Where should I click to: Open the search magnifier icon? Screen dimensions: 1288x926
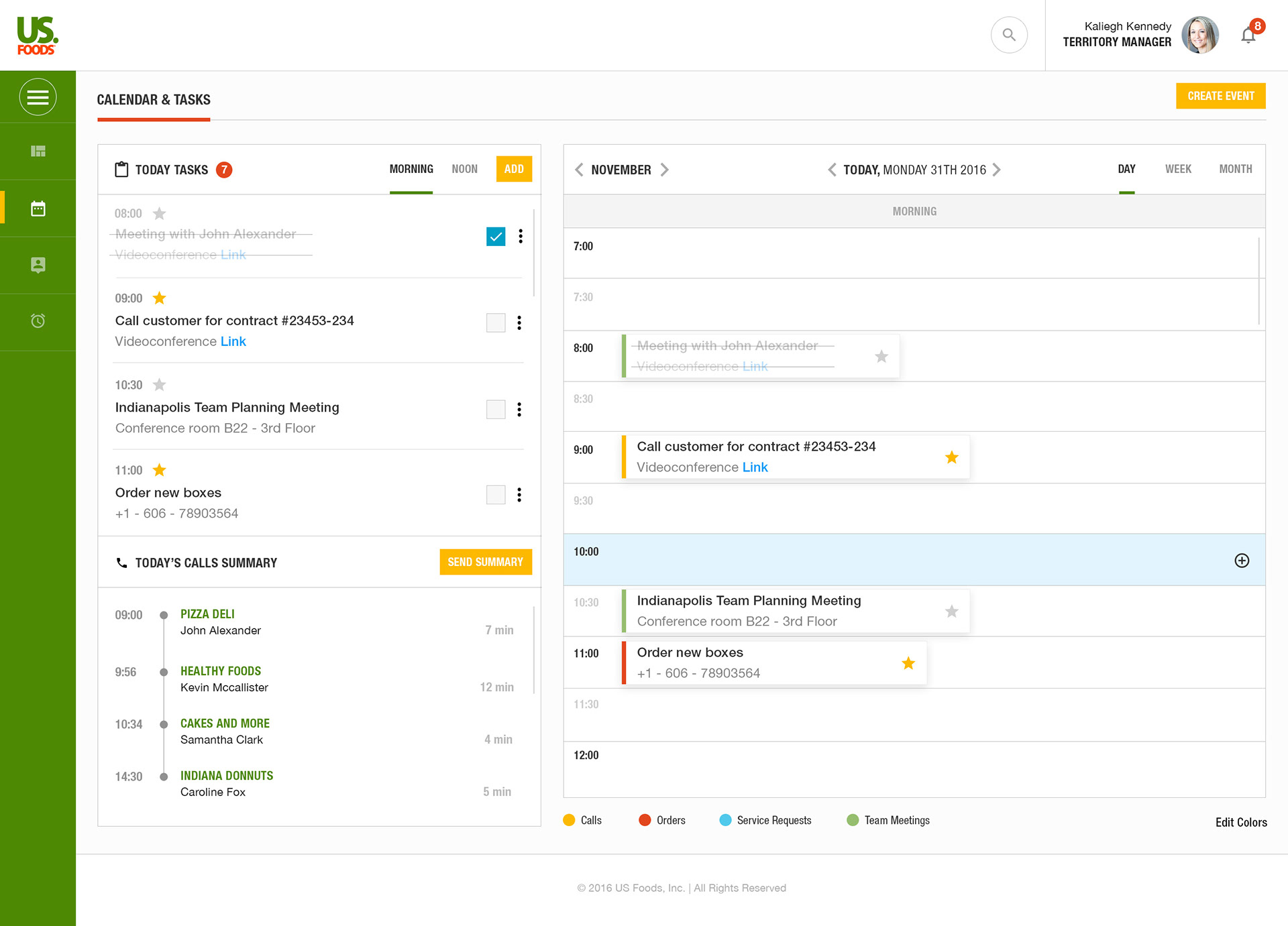coord(1009,35)
